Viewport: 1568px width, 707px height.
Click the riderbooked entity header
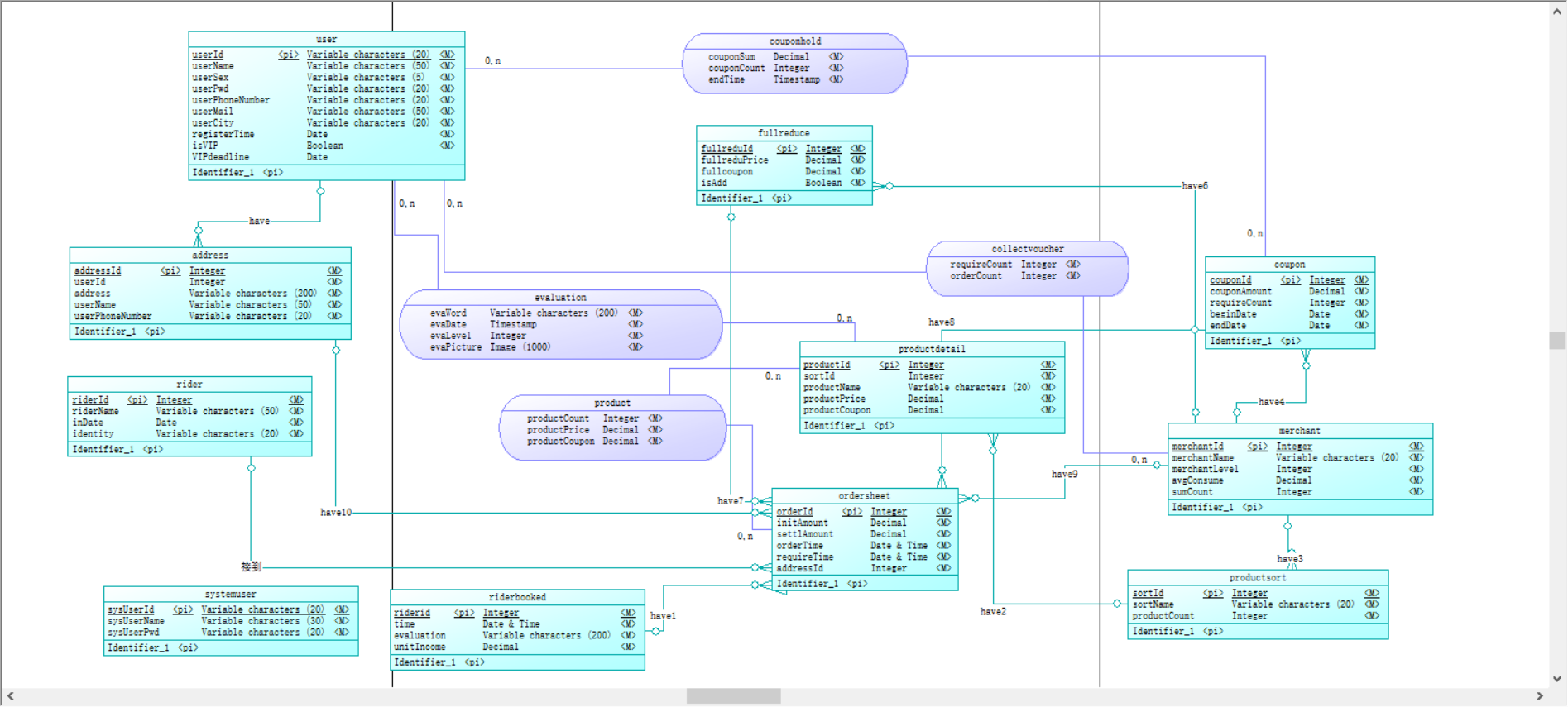tap(517, 597)
